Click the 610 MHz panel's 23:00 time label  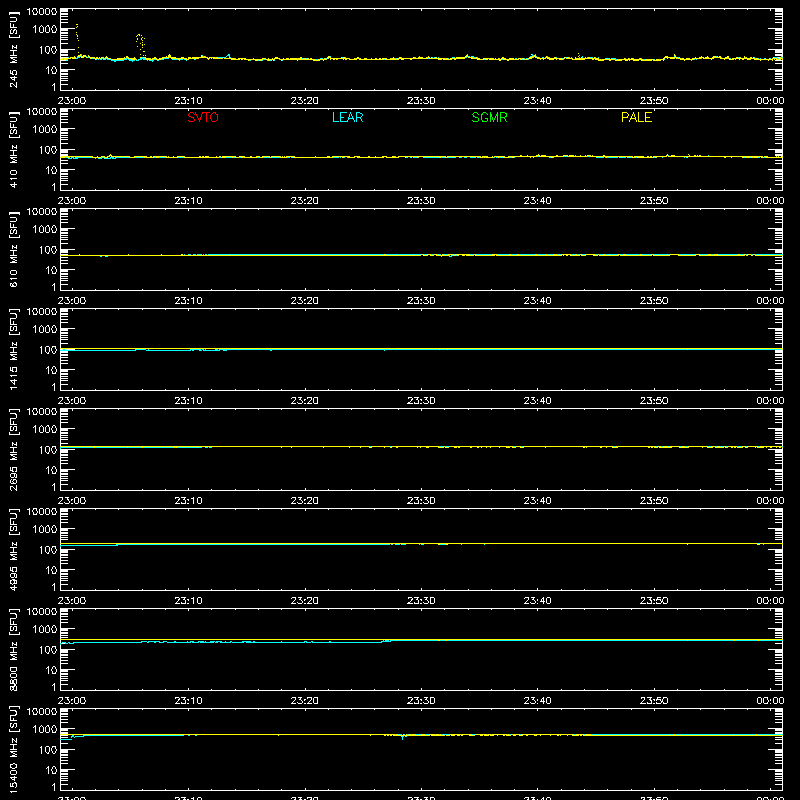(x=72, y=301)
